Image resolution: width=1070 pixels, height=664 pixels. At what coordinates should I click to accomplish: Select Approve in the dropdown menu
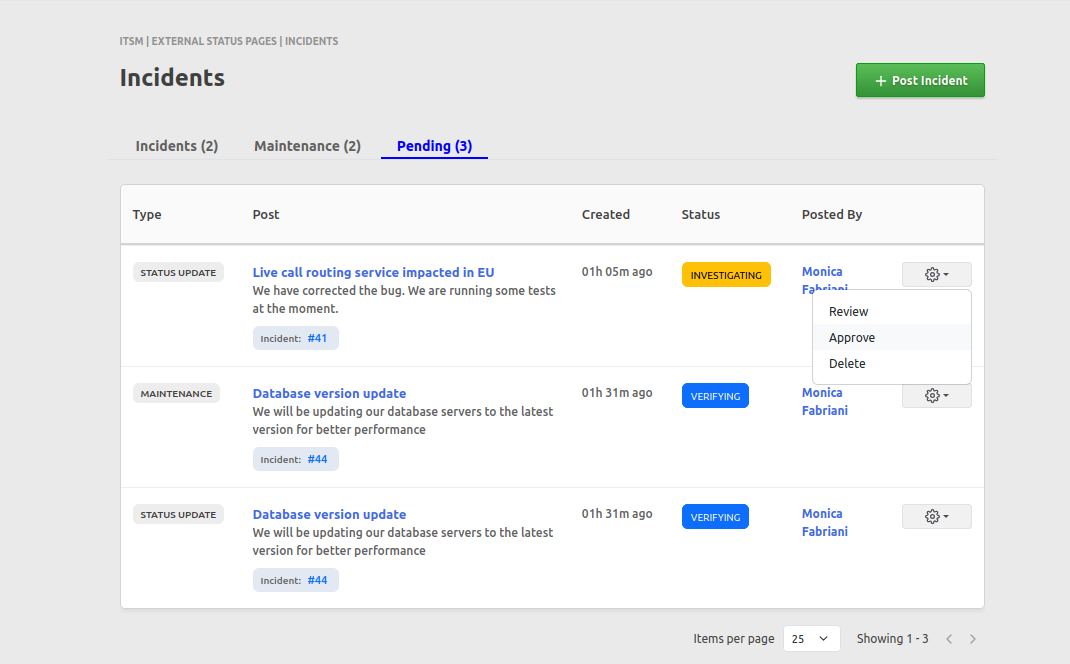tap(852, 338)
